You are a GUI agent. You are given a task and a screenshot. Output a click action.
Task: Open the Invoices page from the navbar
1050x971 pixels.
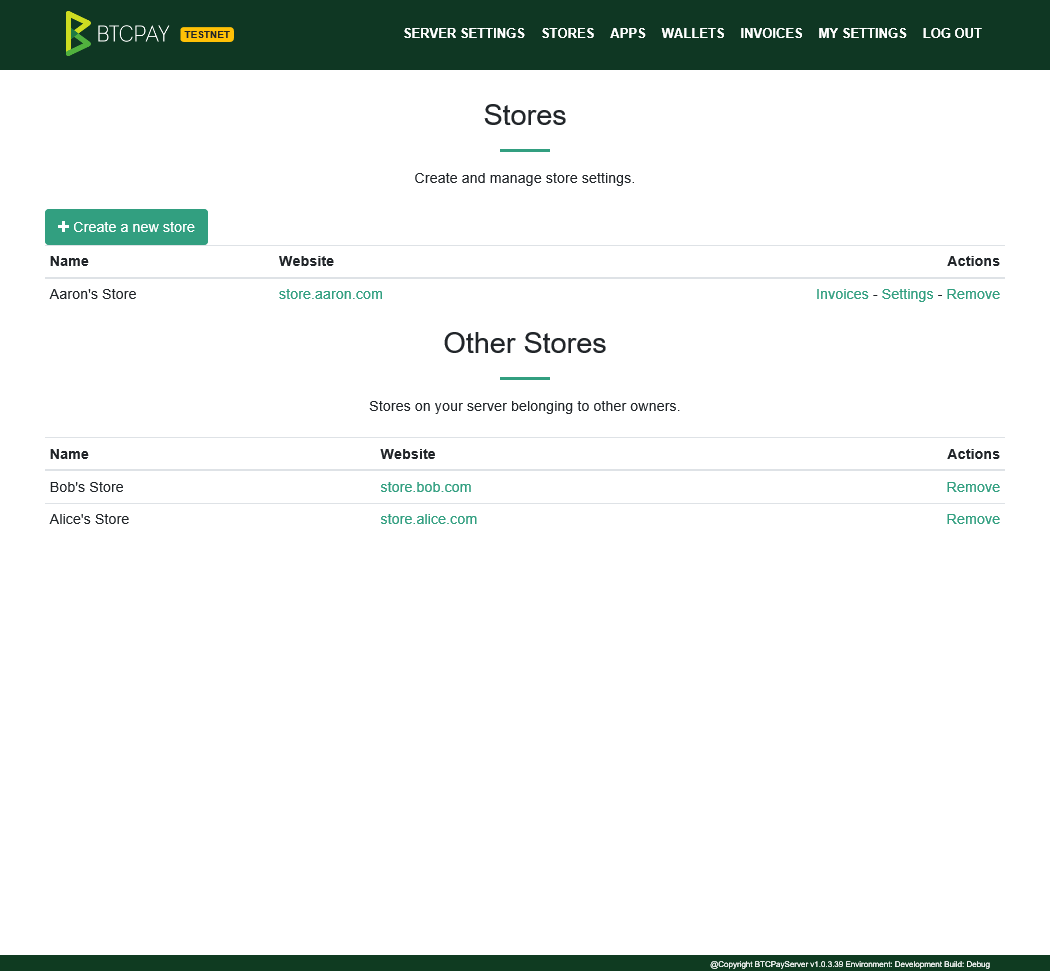pos(770,33)
